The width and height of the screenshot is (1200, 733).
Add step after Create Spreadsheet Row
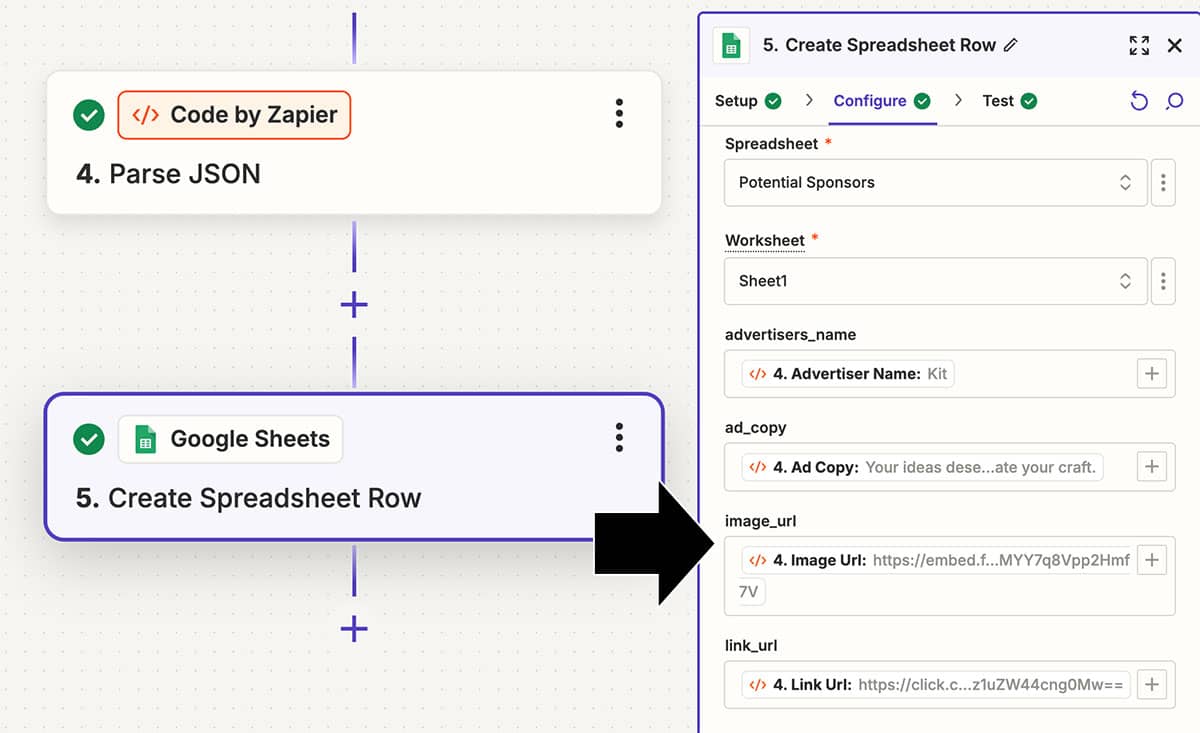(354, 629)
